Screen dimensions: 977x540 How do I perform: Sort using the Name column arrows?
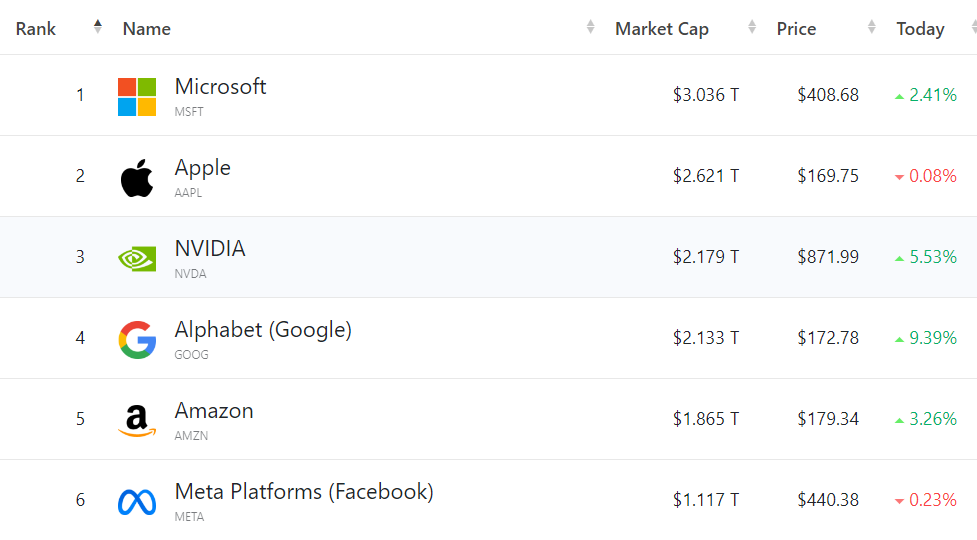(x=590, y=27)
